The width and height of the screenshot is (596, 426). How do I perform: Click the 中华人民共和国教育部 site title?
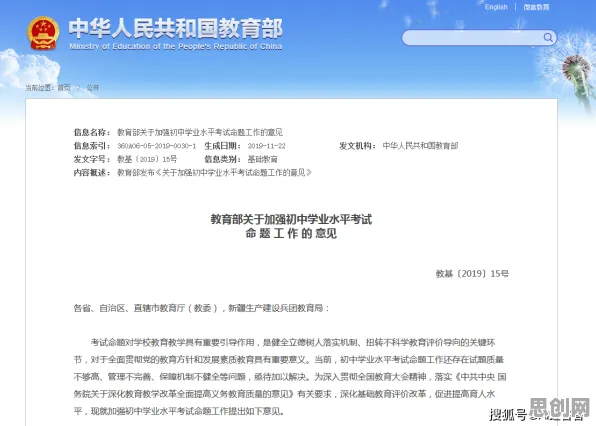point(176,28)
